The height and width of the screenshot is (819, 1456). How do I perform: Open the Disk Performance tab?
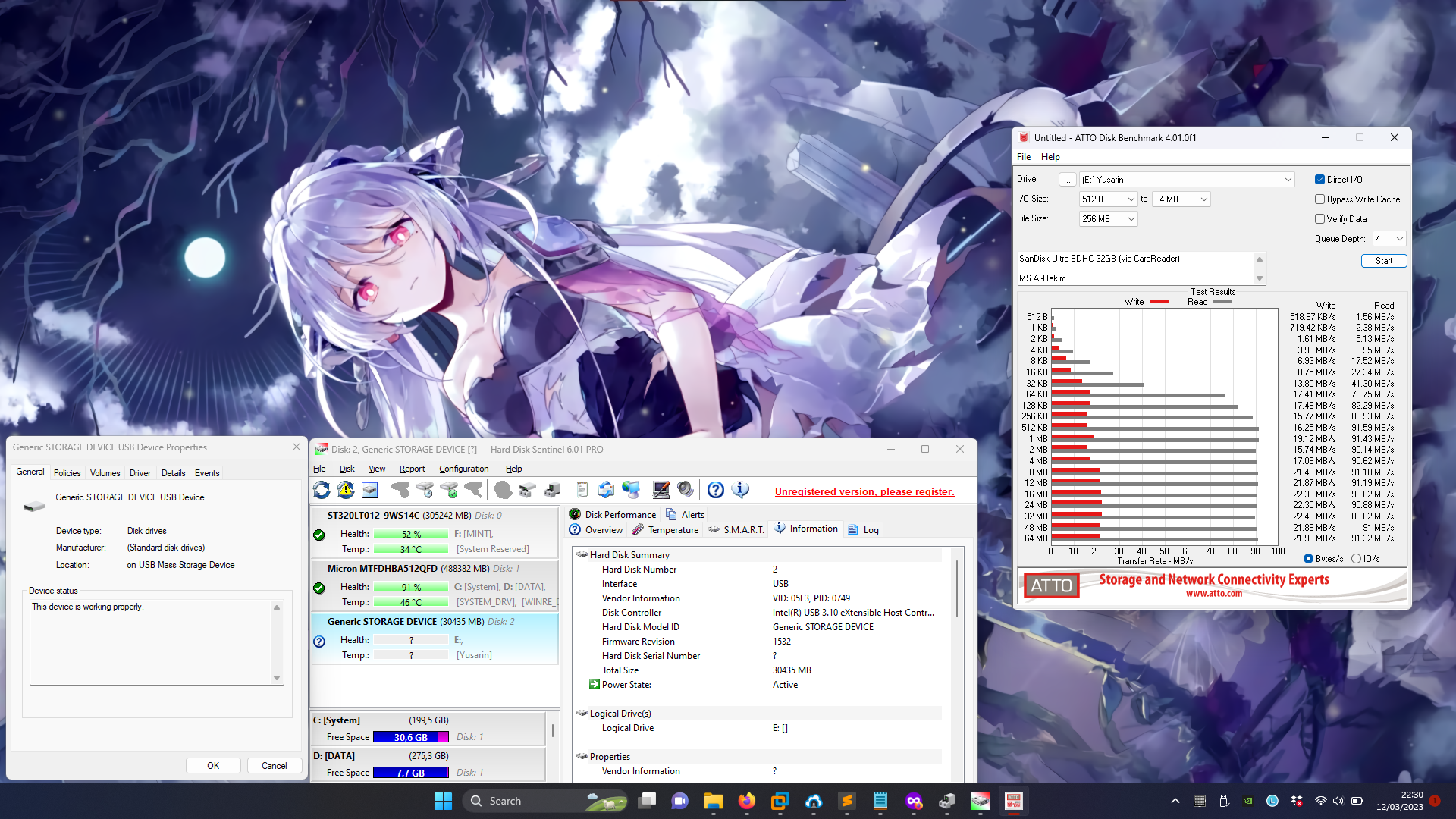tap(613, 515)
